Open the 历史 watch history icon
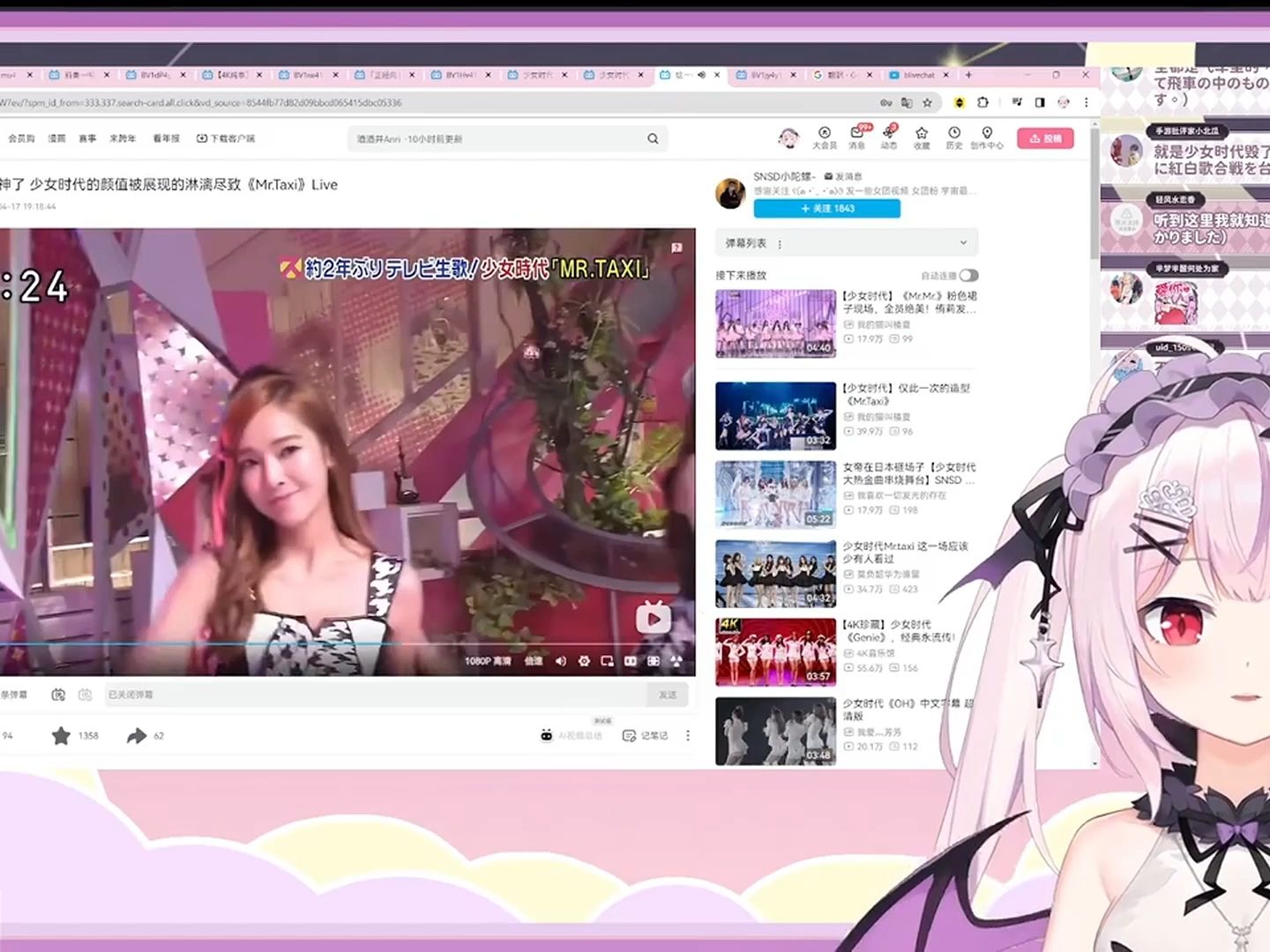The height and width of the screenshot is (952, 1270). pos(953,138)
